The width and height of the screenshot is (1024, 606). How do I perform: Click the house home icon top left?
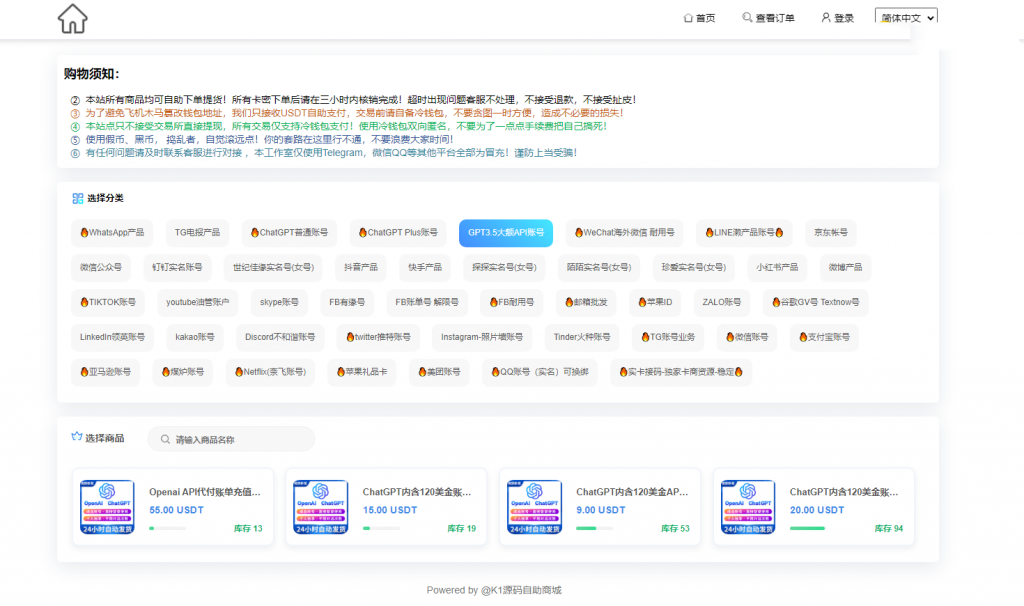pyautogui.click(x=71, y=18)
